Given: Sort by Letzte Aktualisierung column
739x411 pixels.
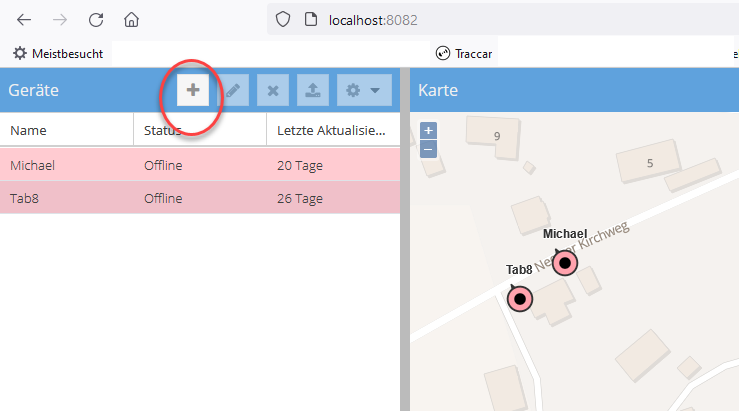Looking at the screenshot, I should pos(331,130).
